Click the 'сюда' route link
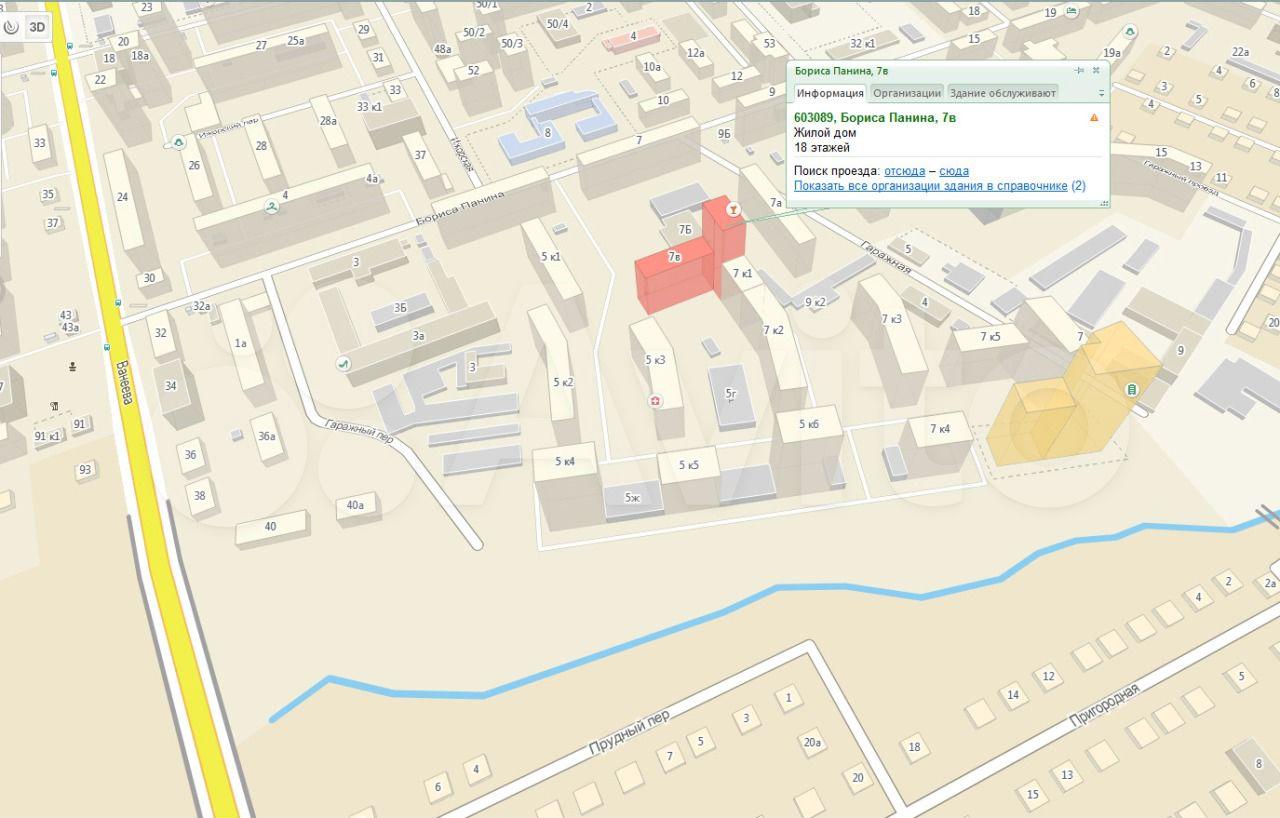1280x818 pixels. pos(953,171)
